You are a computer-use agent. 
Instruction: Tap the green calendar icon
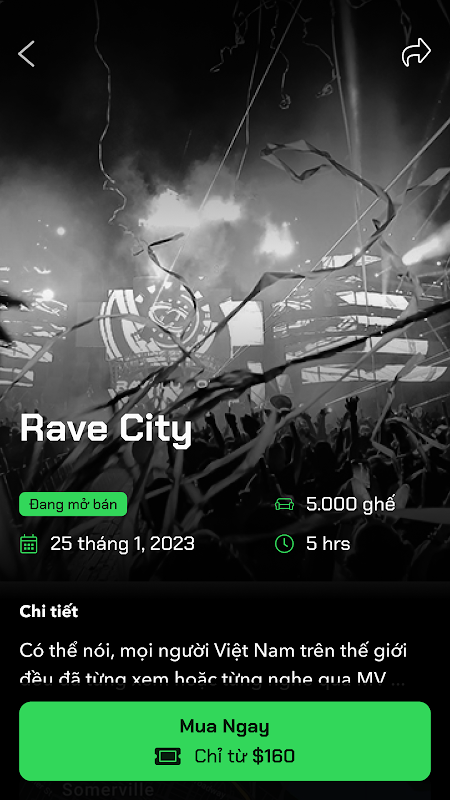29,544
